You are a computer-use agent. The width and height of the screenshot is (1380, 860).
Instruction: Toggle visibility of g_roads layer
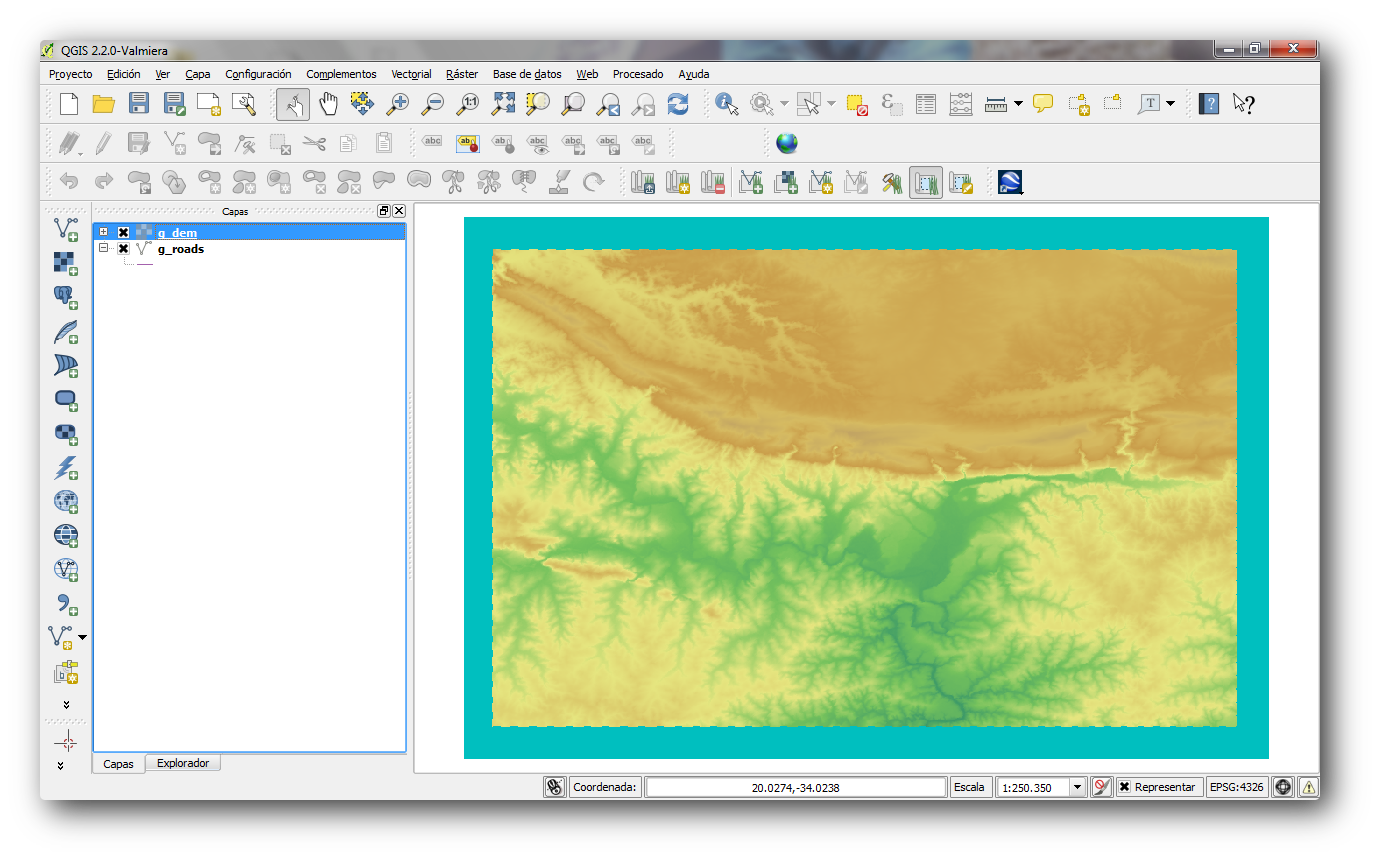tap(123, 249)
